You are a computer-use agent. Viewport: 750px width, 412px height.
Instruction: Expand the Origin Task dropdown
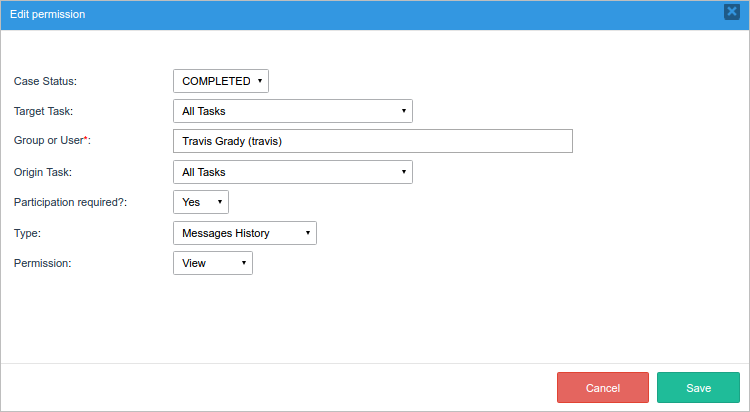click(292, 172)
